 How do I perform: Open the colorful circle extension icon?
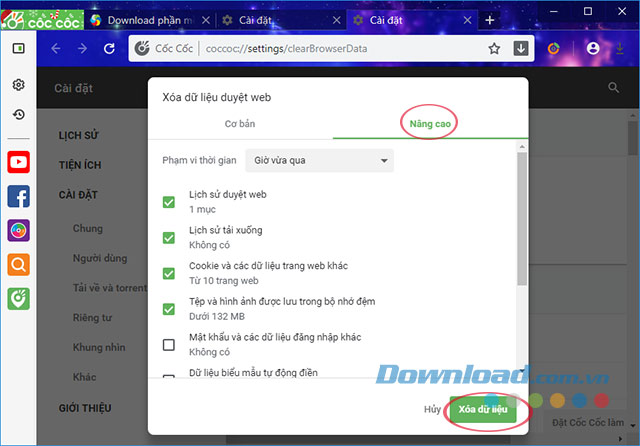coord(553,49)
